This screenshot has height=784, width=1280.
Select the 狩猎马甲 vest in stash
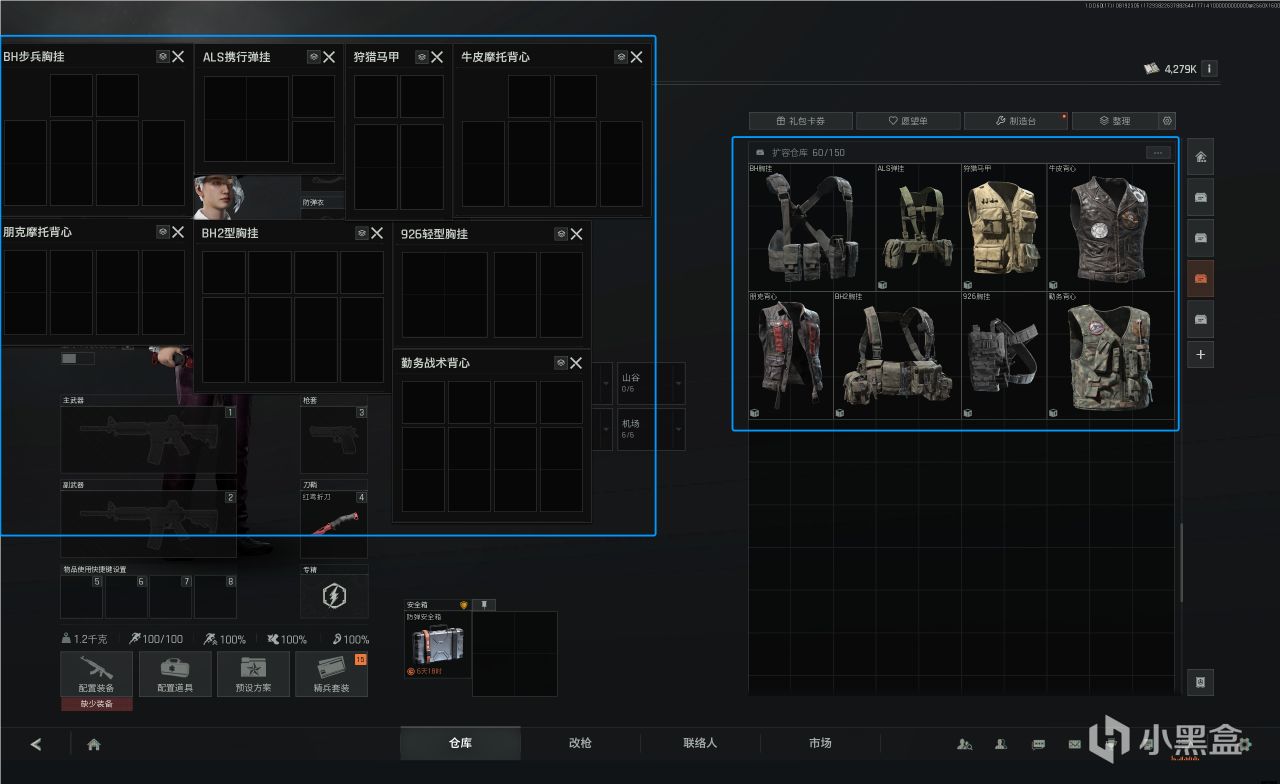point(1003,227)
